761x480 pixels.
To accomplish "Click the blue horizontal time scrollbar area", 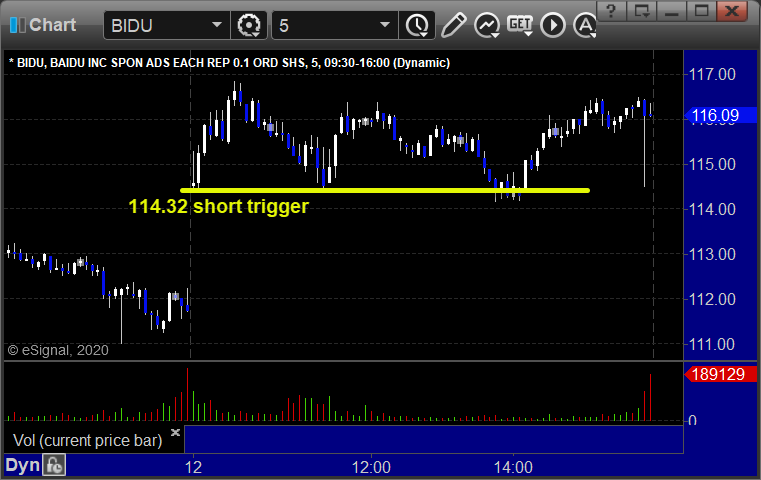I will tap(434, 439).
